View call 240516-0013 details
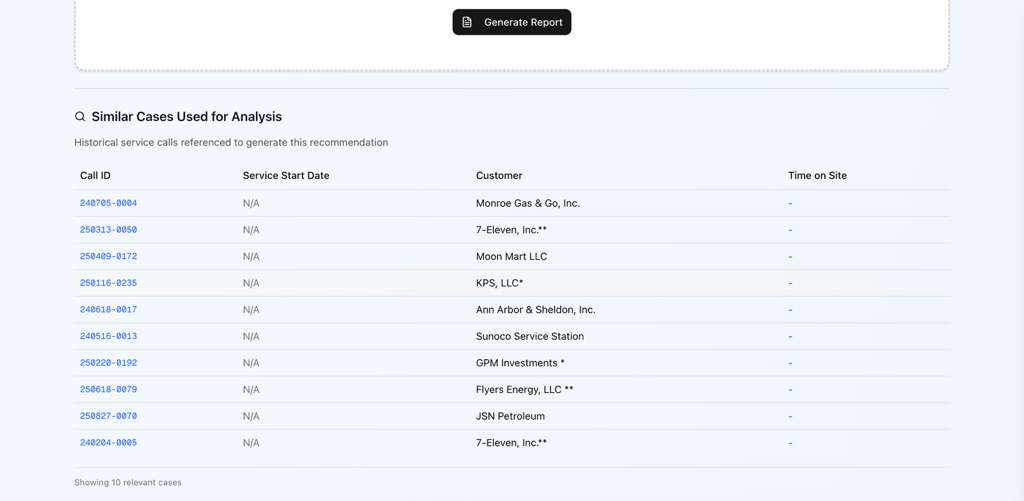1024x501 pixels. pyautogui.click(x=108, y=337)
